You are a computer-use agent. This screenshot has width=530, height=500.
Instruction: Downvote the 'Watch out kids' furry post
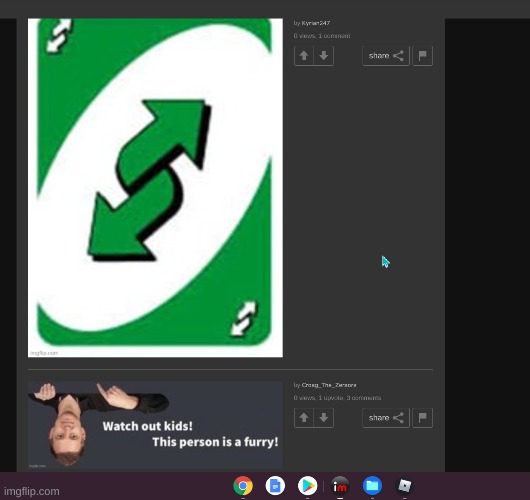pos(324,418)
